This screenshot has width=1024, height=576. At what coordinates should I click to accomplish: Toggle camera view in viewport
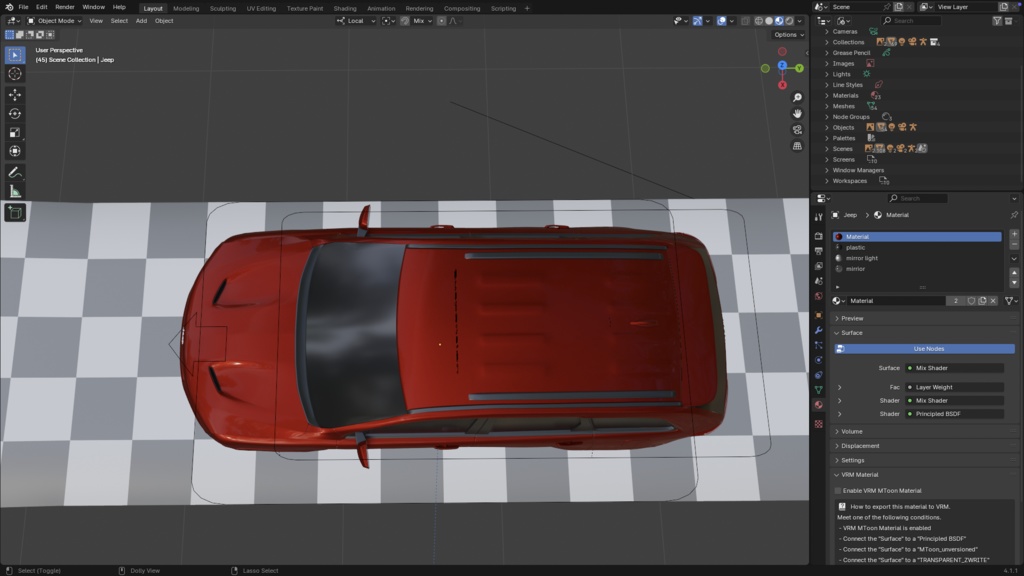pos(797,129)
